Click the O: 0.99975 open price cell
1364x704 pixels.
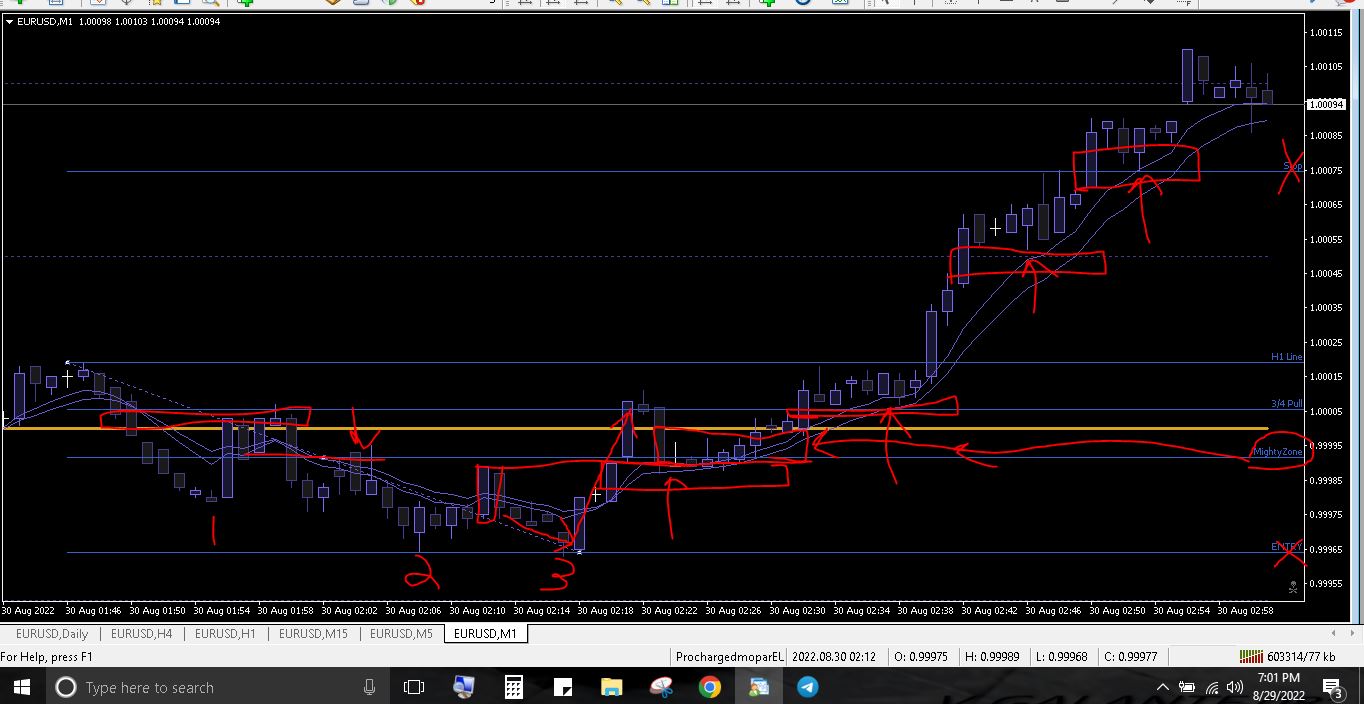point(921,656)
